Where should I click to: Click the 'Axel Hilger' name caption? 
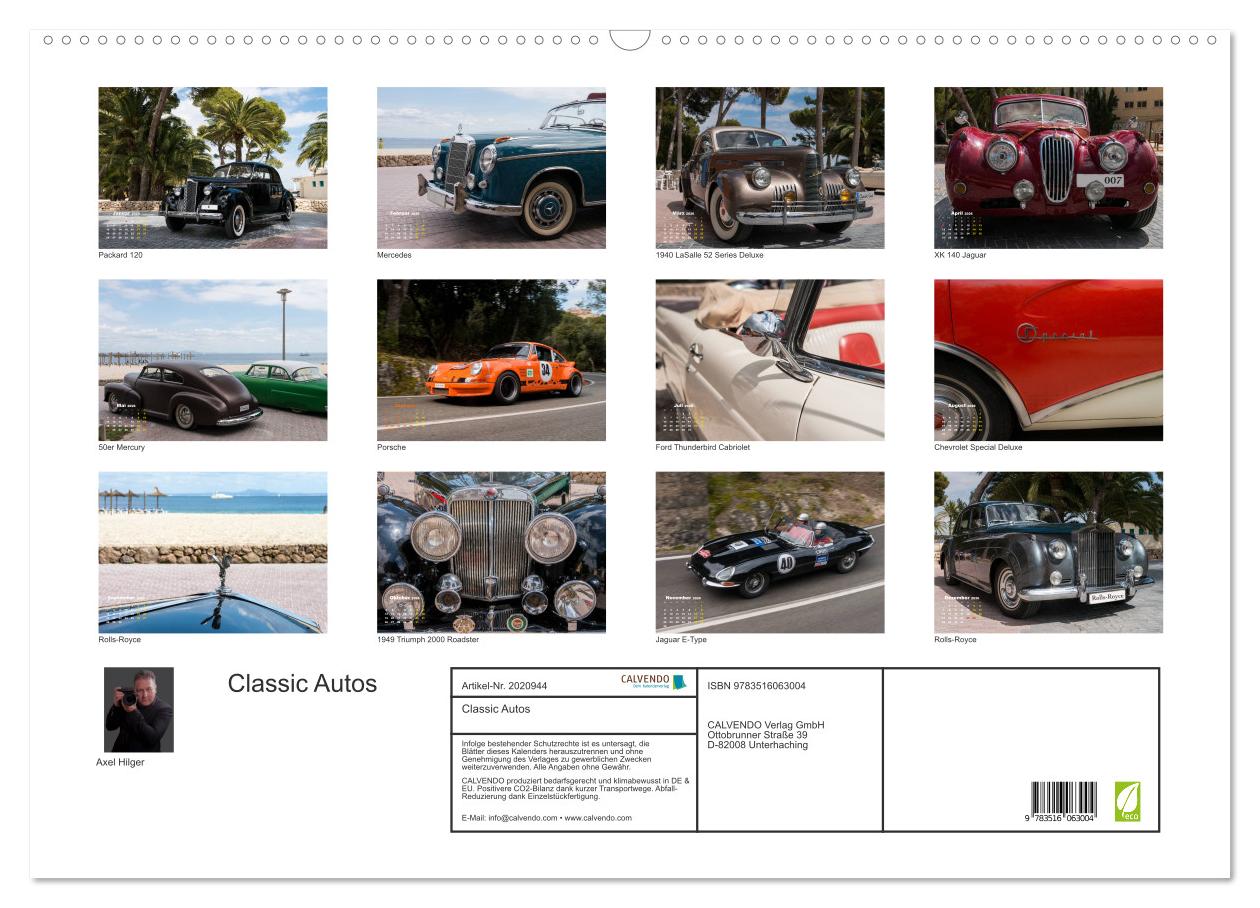pyautogui.click(x=120, y=762)
